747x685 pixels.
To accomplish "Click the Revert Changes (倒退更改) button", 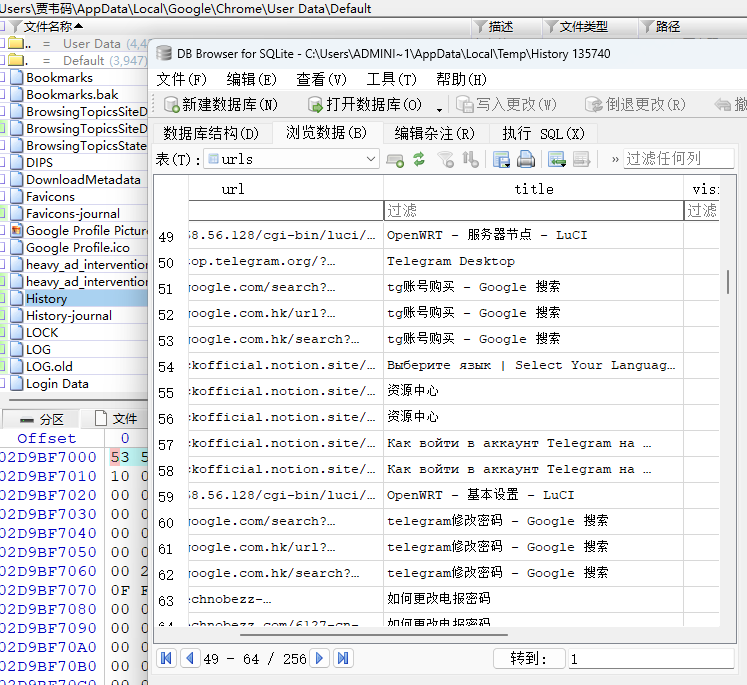I will pyautogui.click(x=635, y=104).
